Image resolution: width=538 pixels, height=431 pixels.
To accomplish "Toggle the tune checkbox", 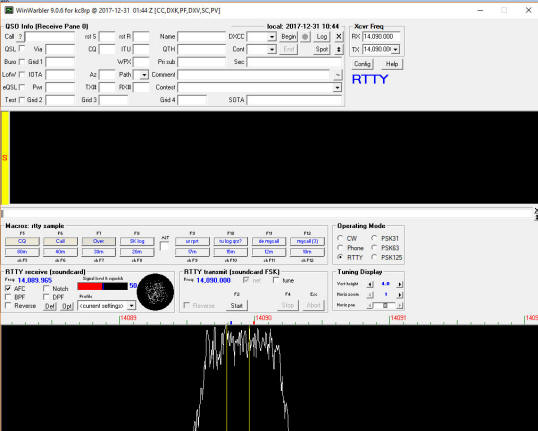I will 276,280.
